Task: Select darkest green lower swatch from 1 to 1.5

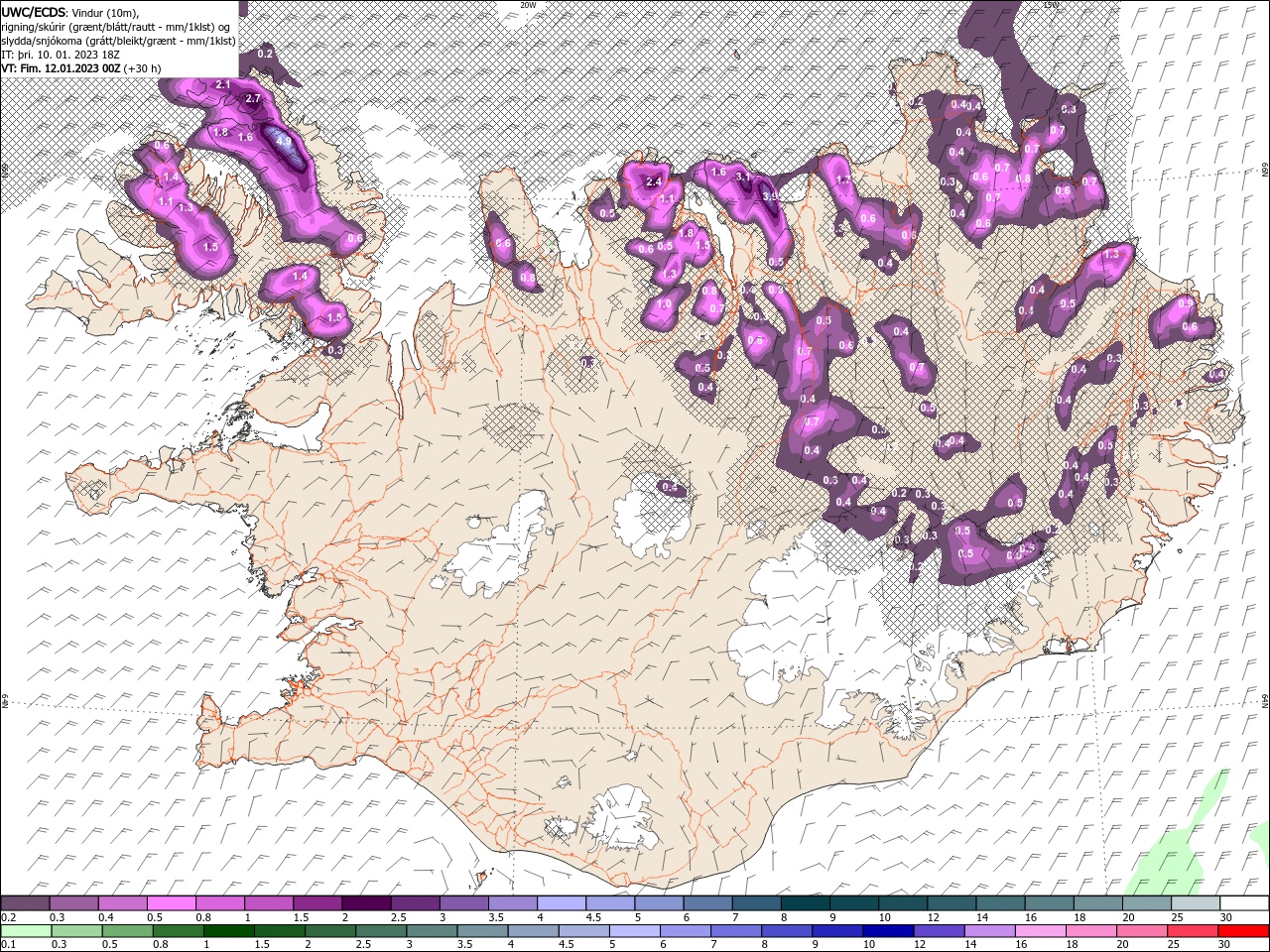Action: coord(228,931)
